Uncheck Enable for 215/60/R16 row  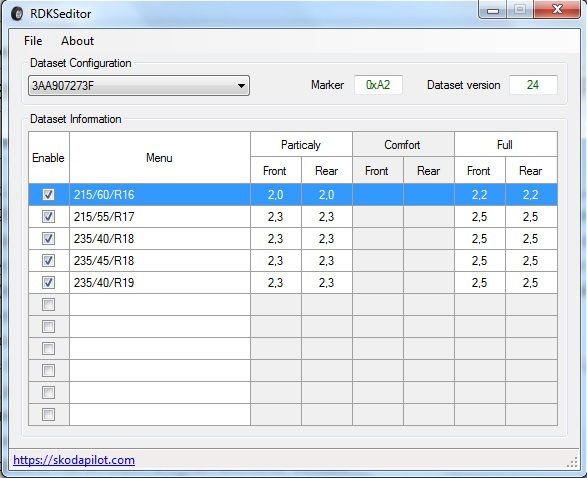48,195
